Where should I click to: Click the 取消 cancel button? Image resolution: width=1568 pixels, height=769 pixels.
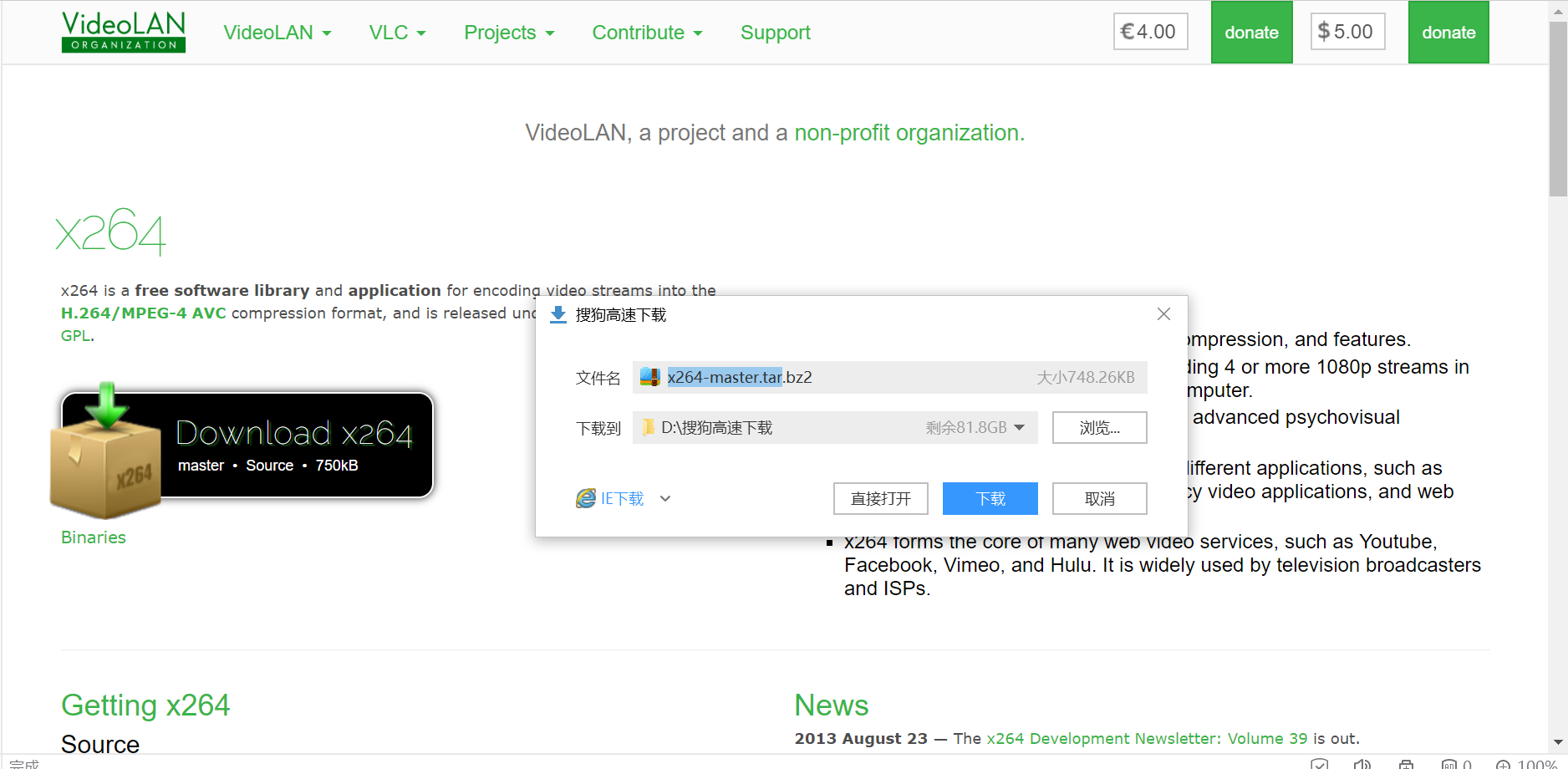click(x=1099, y=499)
